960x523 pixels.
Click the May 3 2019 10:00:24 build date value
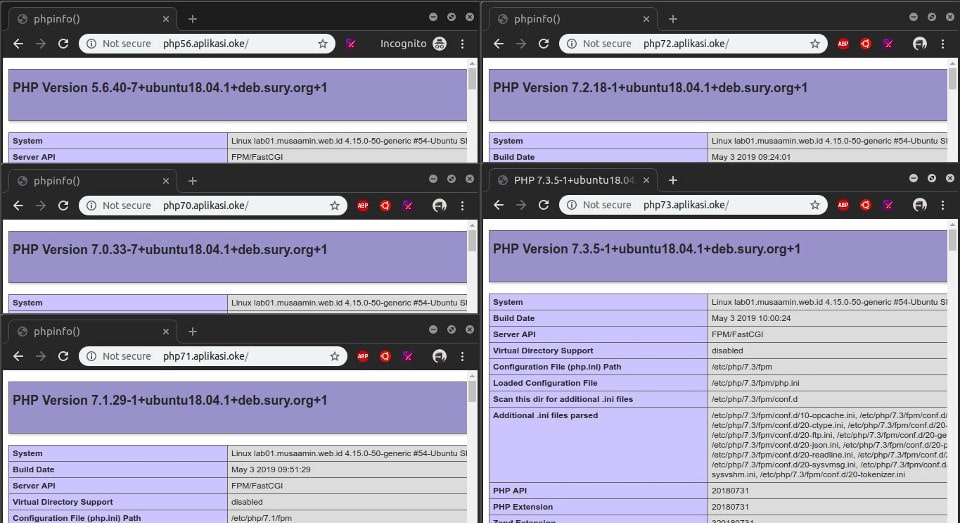[x=751, y=318]
